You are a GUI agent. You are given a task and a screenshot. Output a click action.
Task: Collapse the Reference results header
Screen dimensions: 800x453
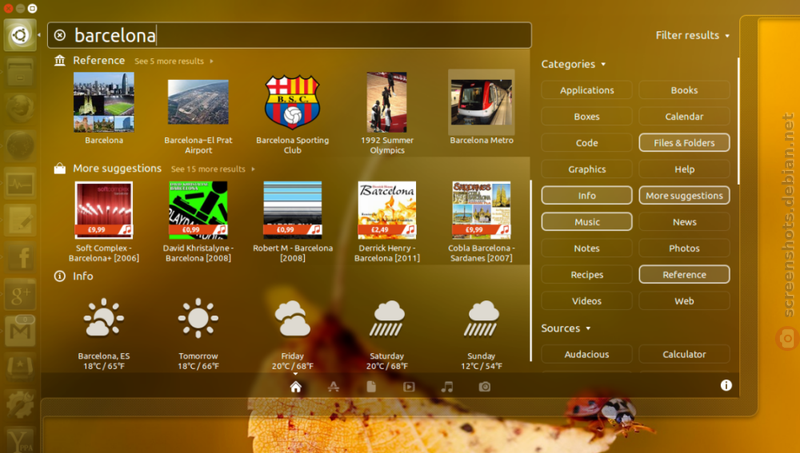coord(98,61)
